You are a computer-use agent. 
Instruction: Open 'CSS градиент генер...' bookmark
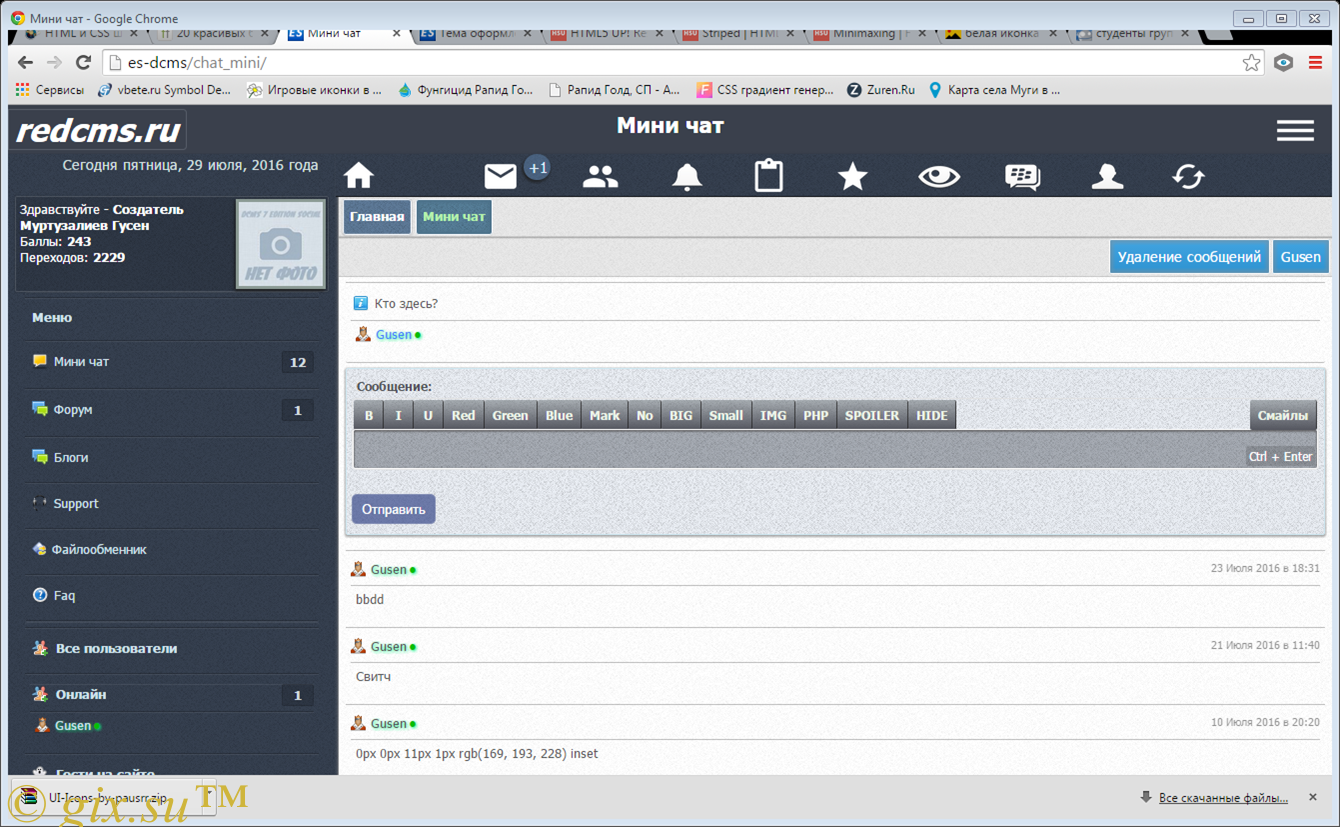point(765,89)
